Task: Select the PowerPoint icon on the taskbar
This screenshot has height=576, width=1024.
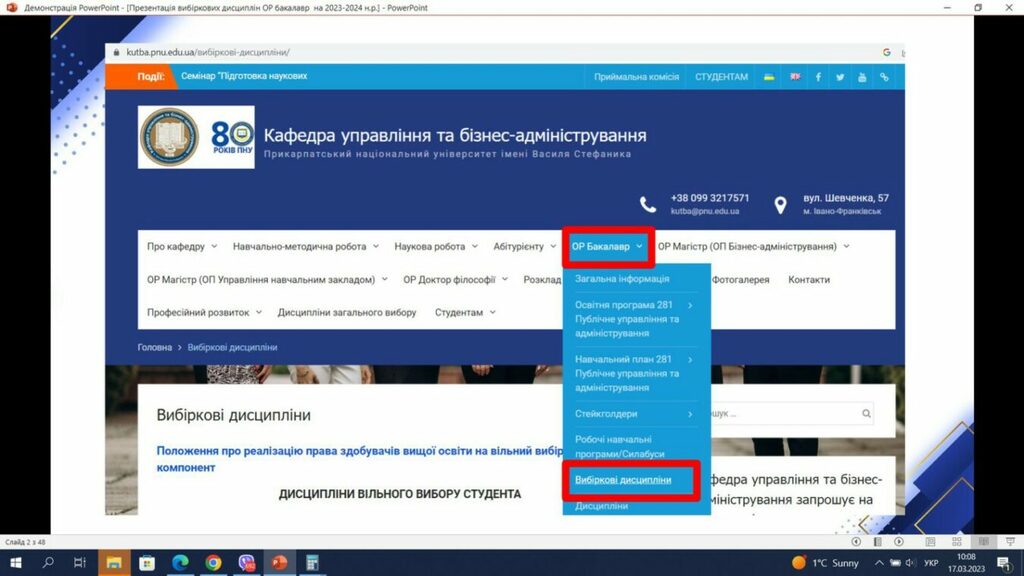Action: pos(279,563)
